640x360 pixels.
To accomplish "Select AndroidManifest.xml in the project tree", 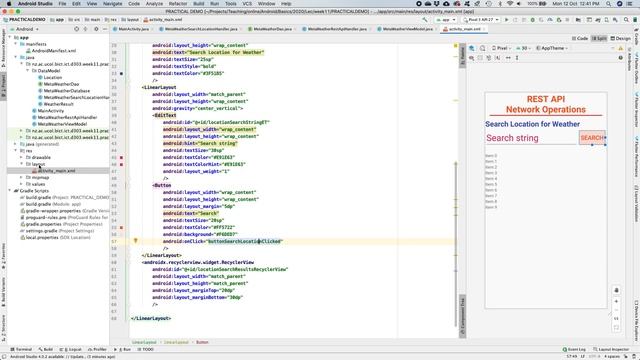I will click(51, 51).
